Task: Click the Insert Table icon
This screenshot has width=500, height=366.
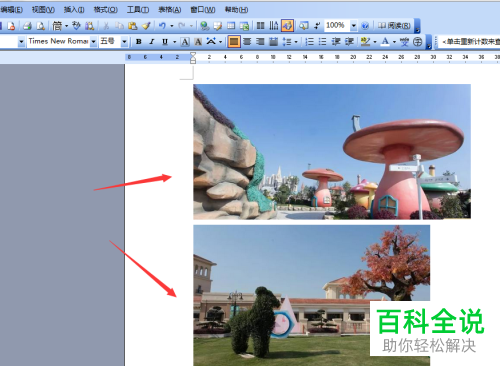Action: click(231, 26)
